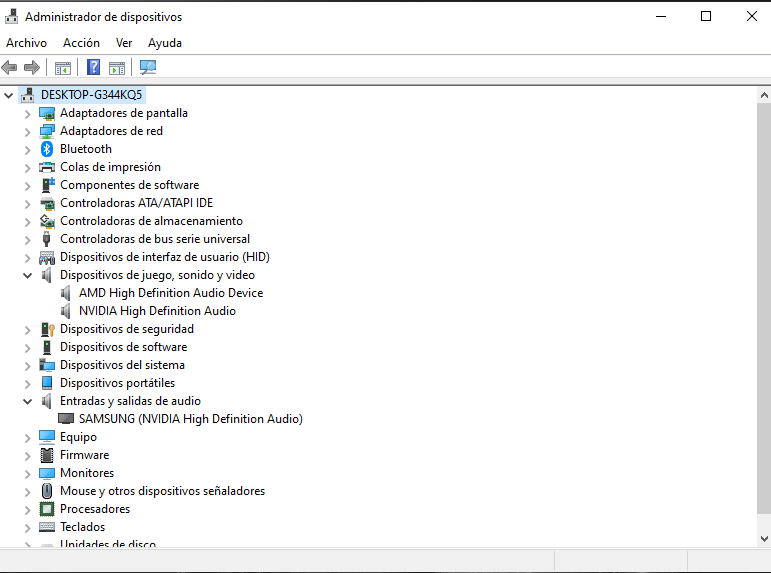Open the Archivo menu

pos(27,43)
